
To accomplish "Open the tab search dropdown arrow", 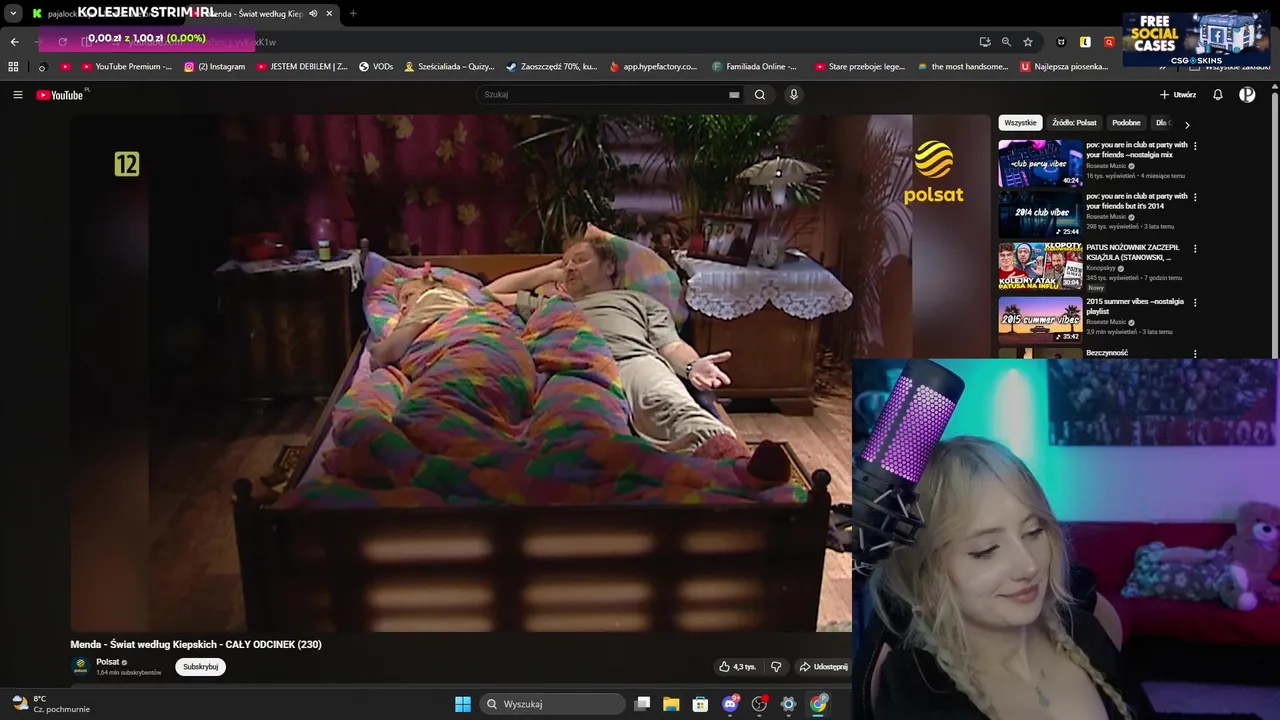I will tap(13, 14).
